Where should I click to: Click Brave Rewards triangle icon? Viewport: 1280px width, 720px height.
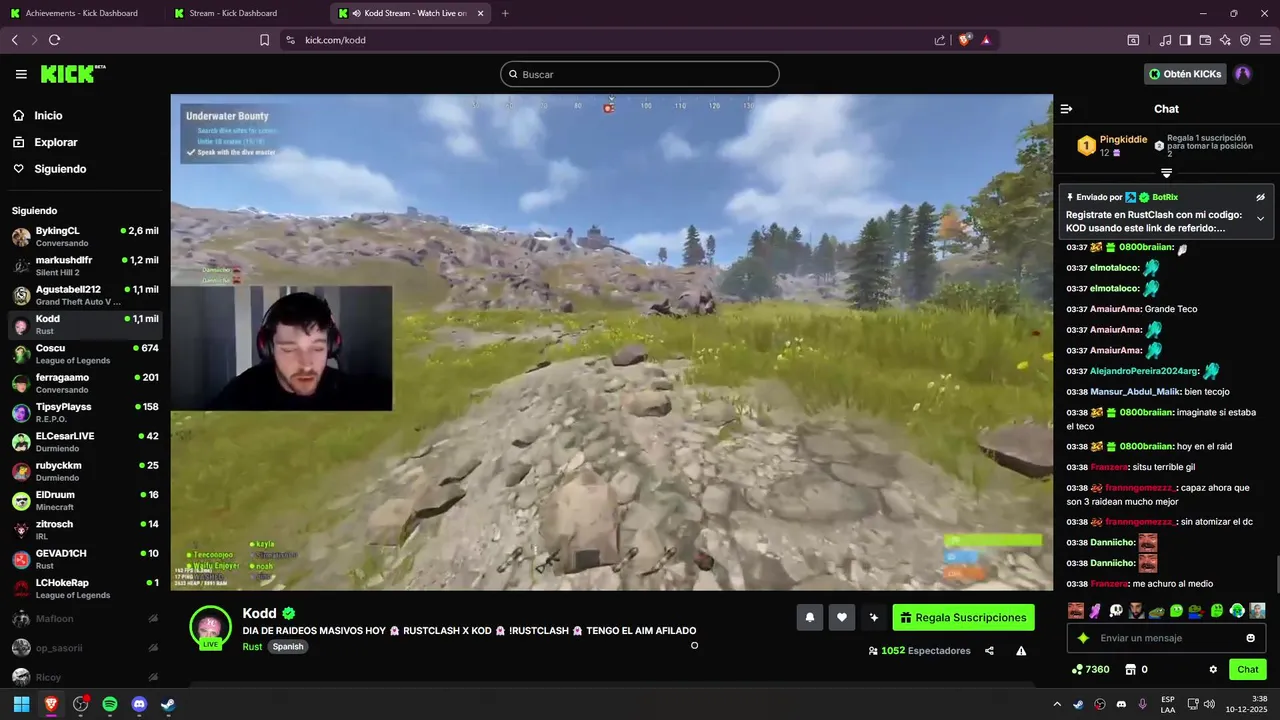coord(986,40)
